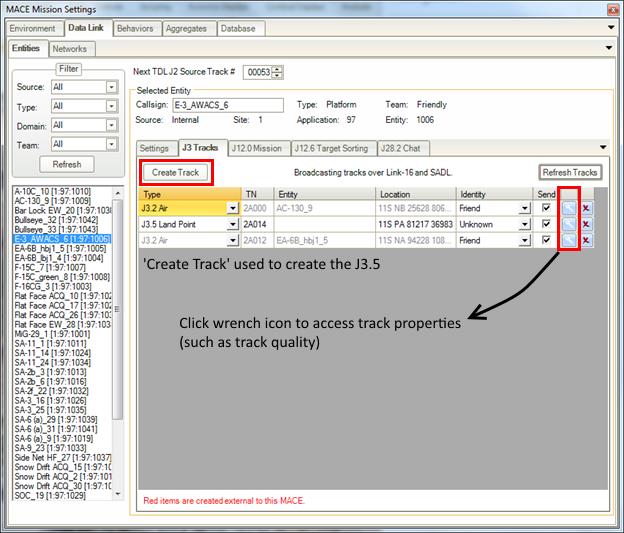Switch to the Behaviors tab
624x533 pixels.
[135, 29]
